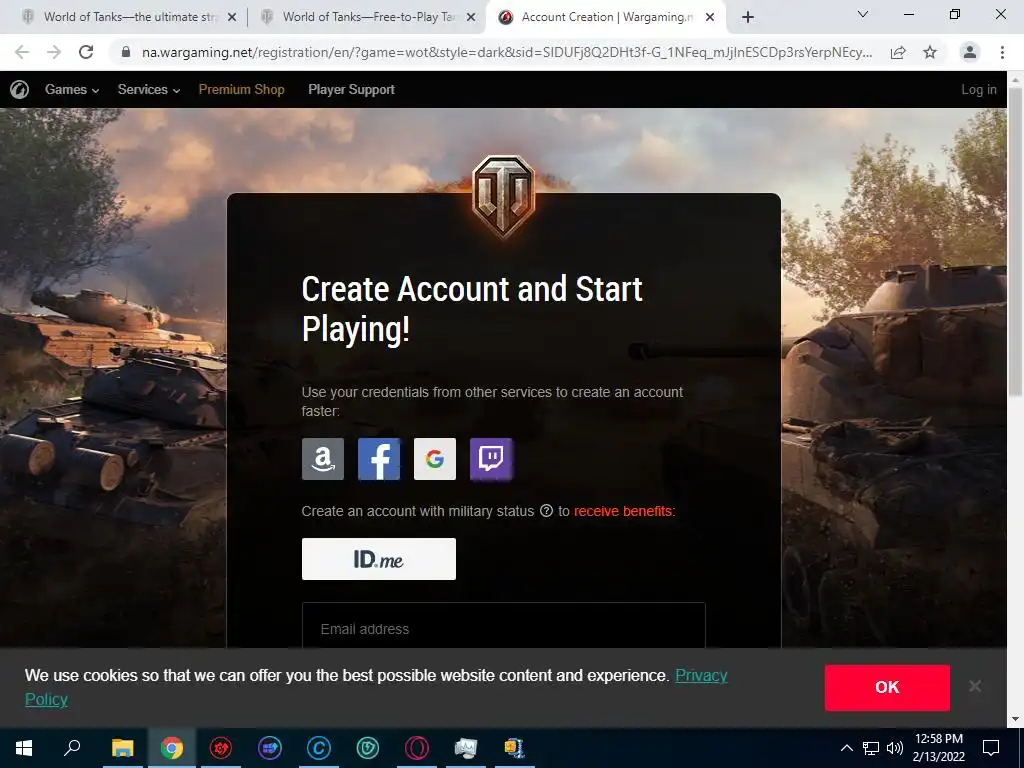This screenshot has width=1024, height=768.
Task: Click the ID.me sign-up button
Action: pos(379,559)
